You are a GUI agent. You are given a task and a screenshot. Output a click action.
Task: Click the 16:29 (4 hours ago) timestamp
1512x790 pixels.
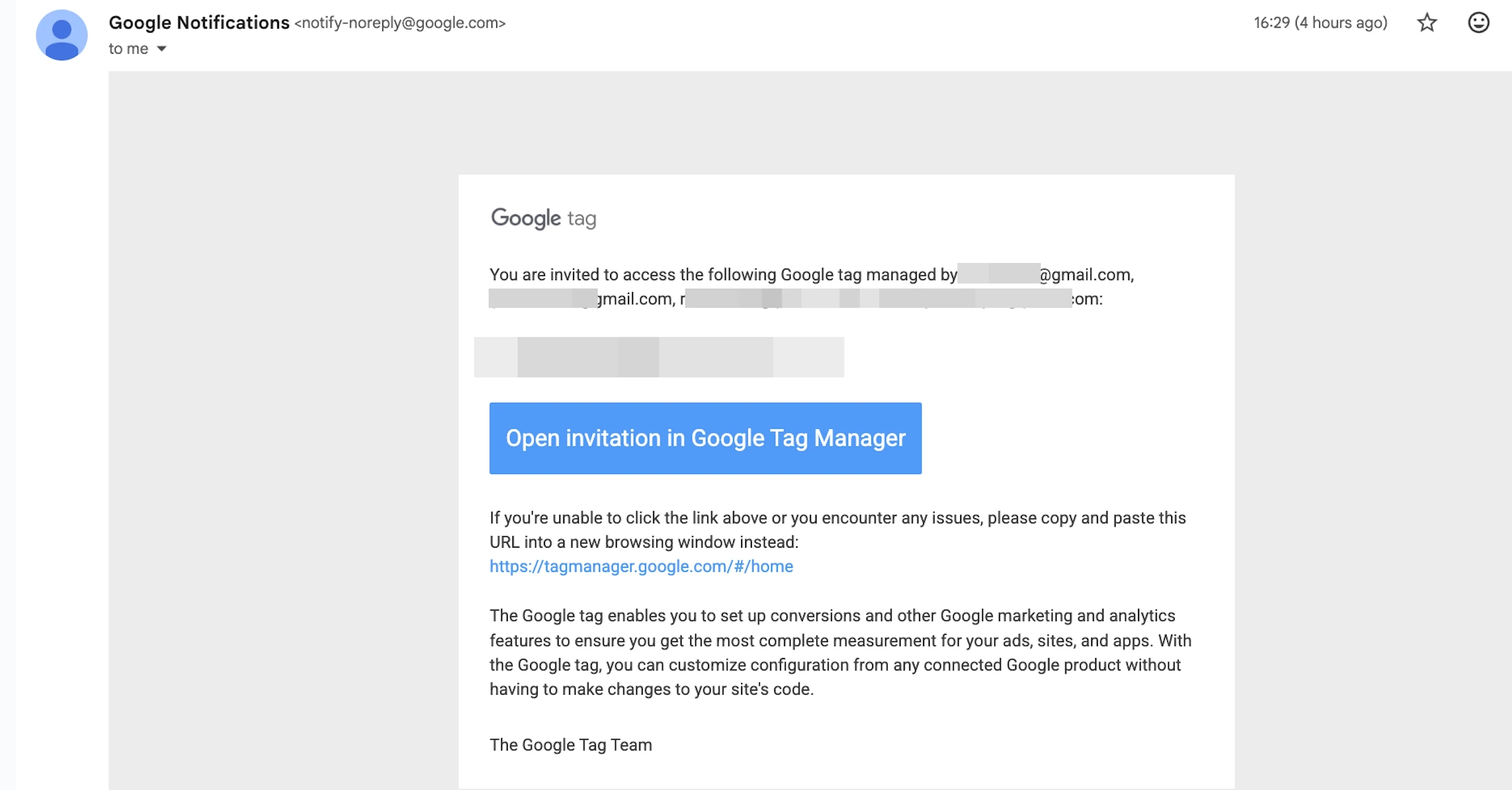click(1320, 23)
